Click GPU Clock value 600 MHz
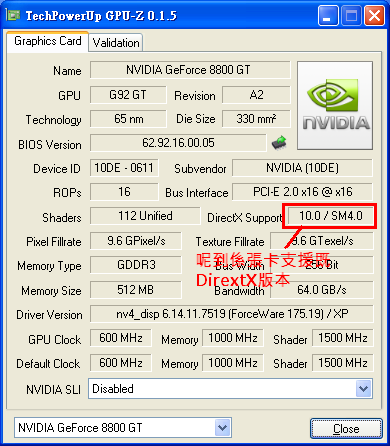This screenshot has width=390, height=446. (121, 338)
